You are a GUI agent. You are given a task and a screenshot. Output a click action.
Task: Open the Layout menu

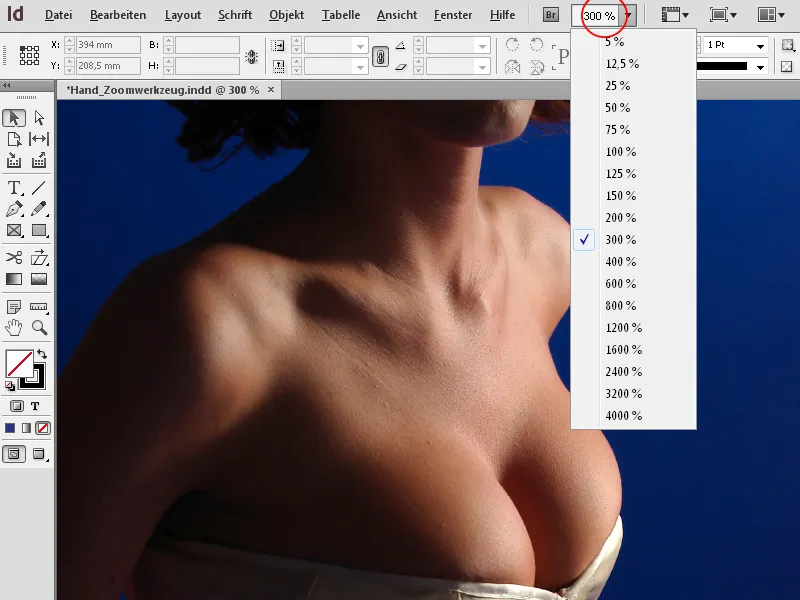point(183,15)
